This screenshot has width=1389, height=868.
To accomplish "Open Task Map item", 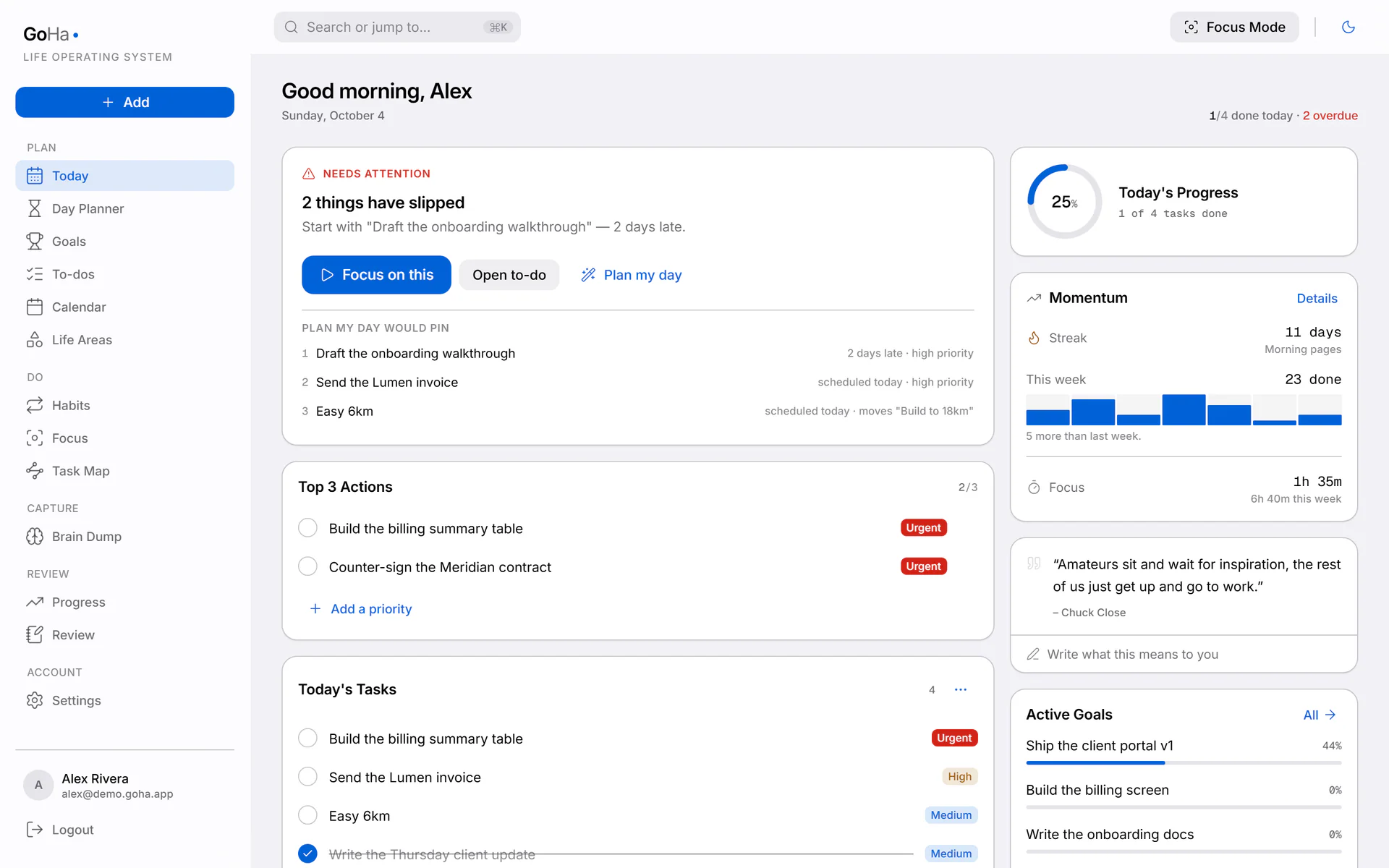I will [x=124, y=471].
